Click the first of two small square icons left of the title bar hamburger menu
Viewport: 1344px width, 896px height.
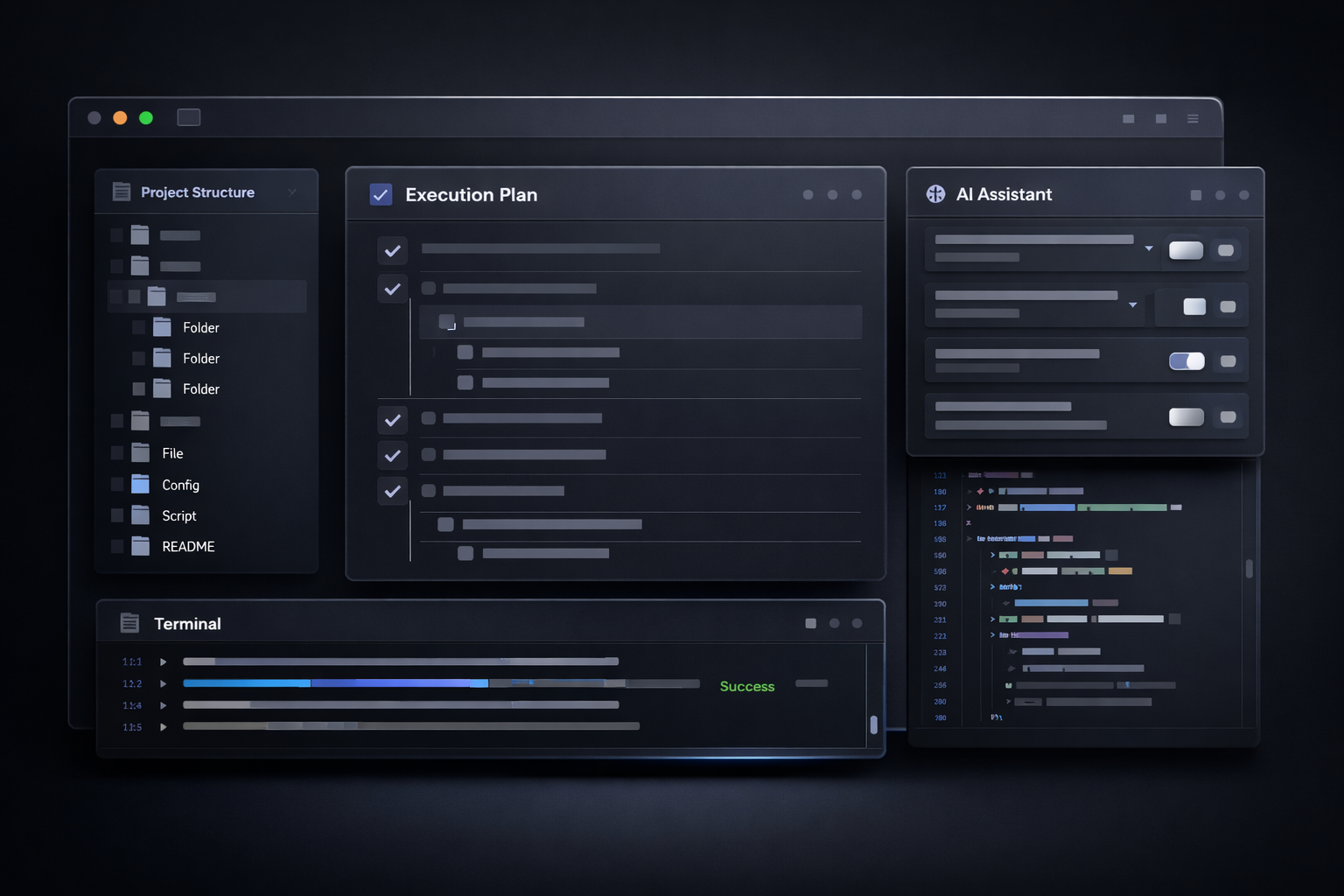[1129, 119]
